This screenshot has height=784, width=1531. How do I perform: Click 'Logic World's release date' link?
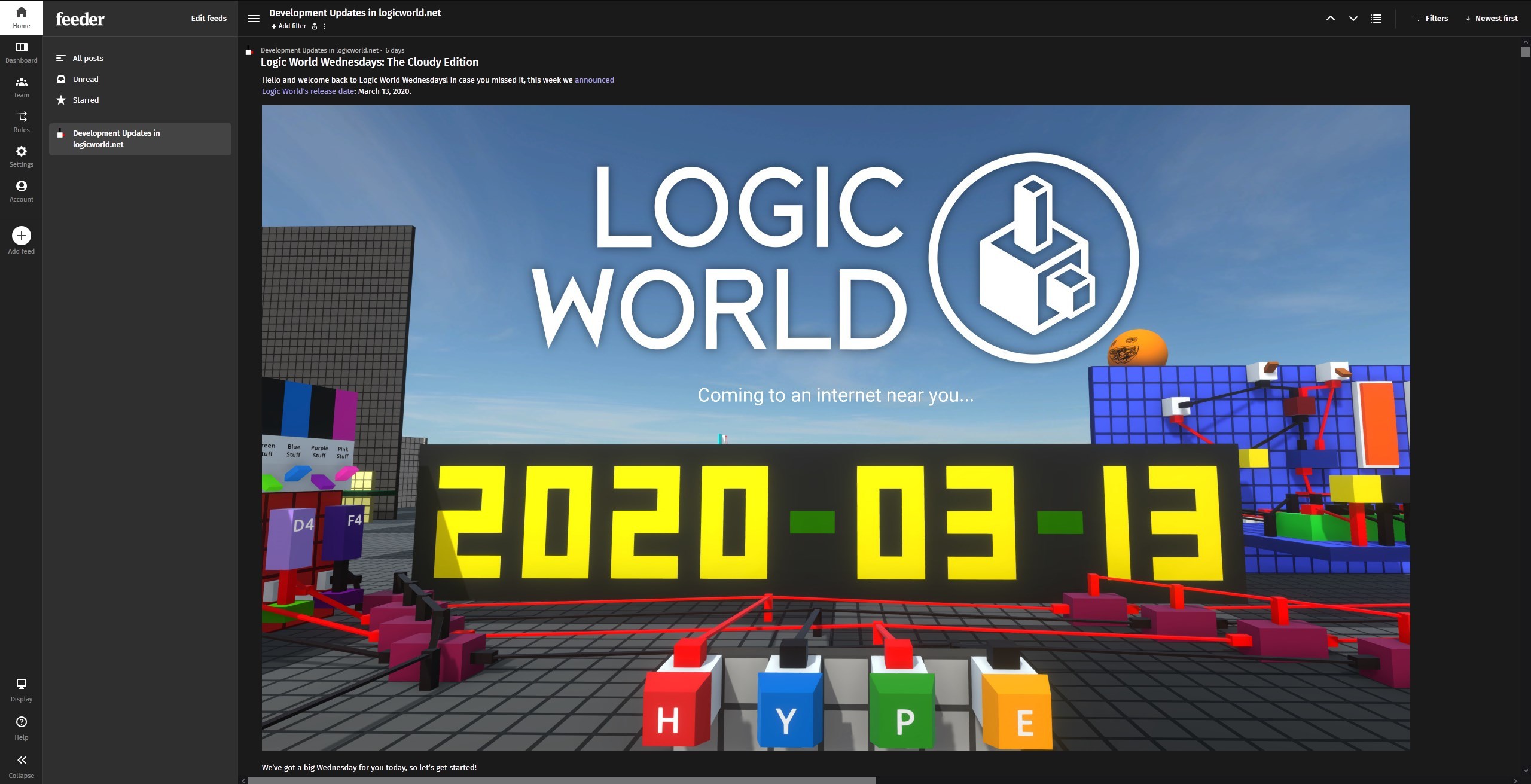point(309,91)
